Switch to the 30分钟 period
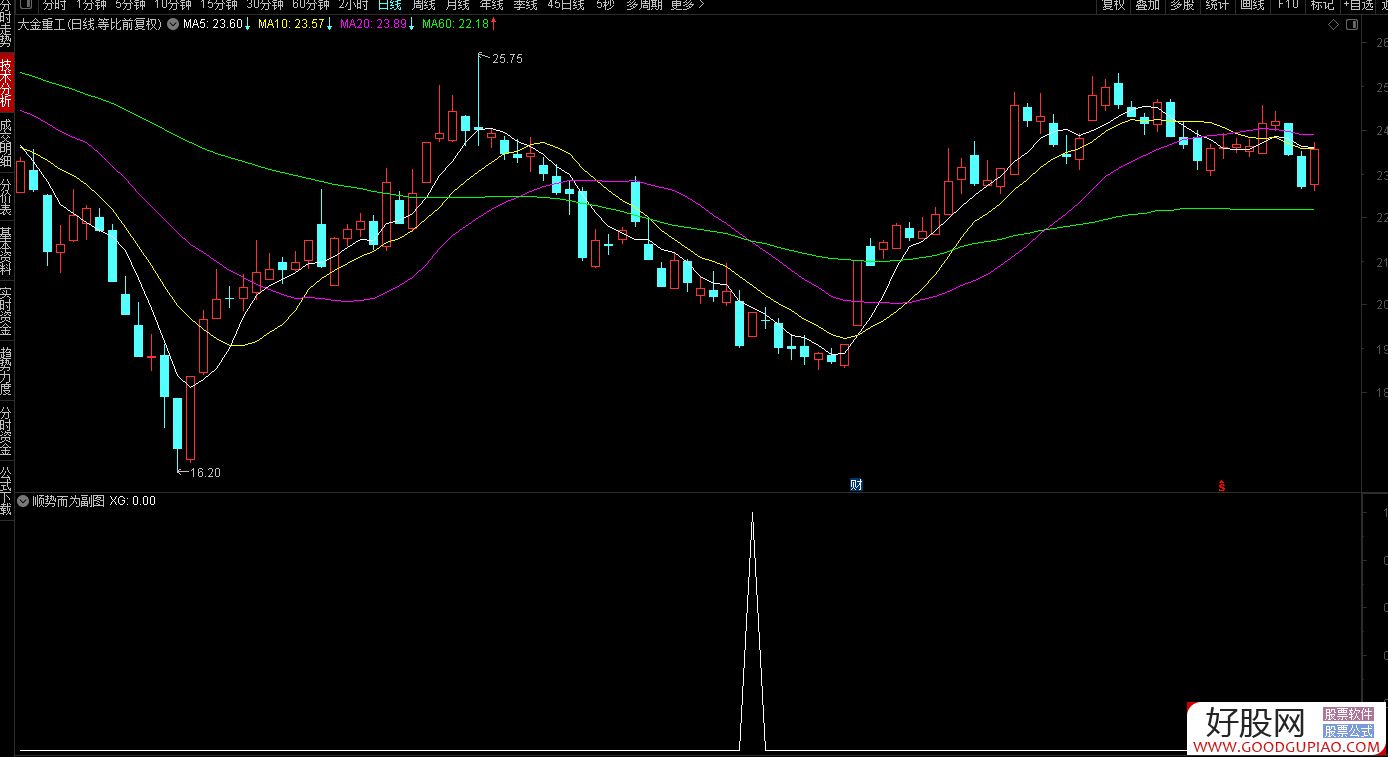 point(265,5)
